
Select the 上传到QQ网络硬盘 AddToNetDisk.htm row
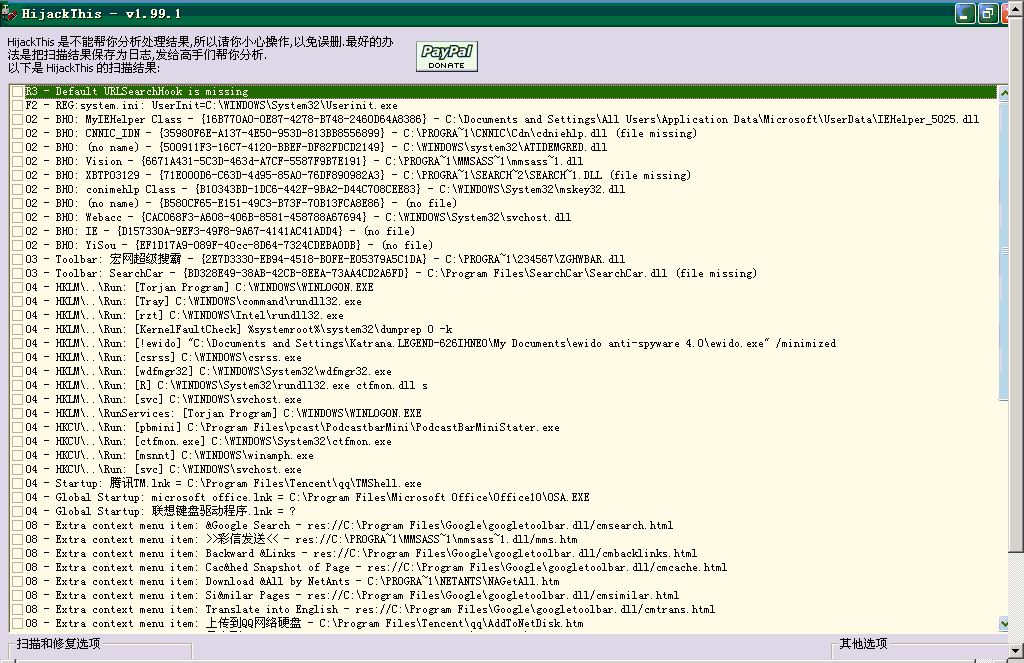click(304, 624)
